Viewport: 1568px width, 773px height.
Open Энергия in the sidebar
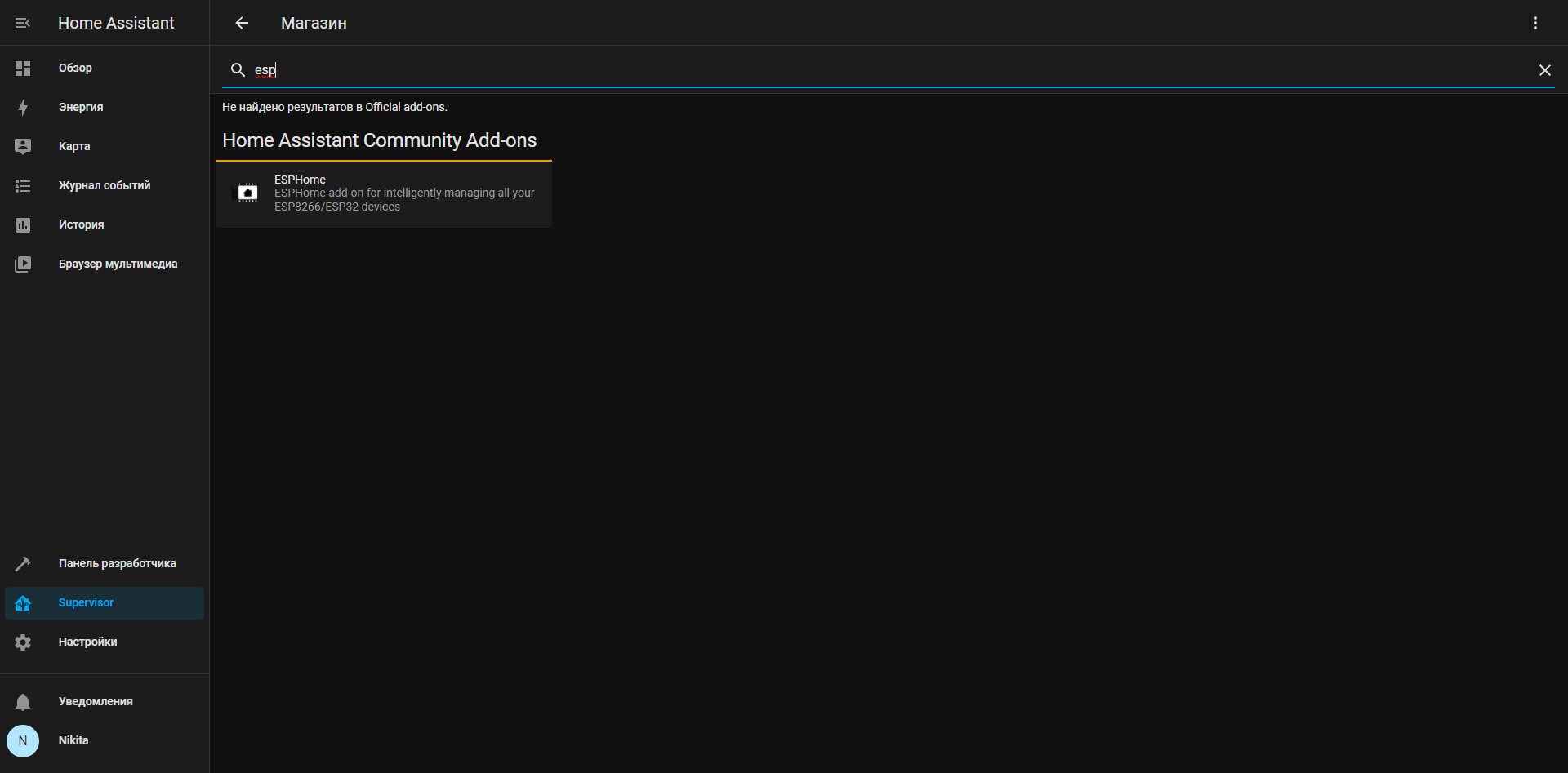[105, 108]
